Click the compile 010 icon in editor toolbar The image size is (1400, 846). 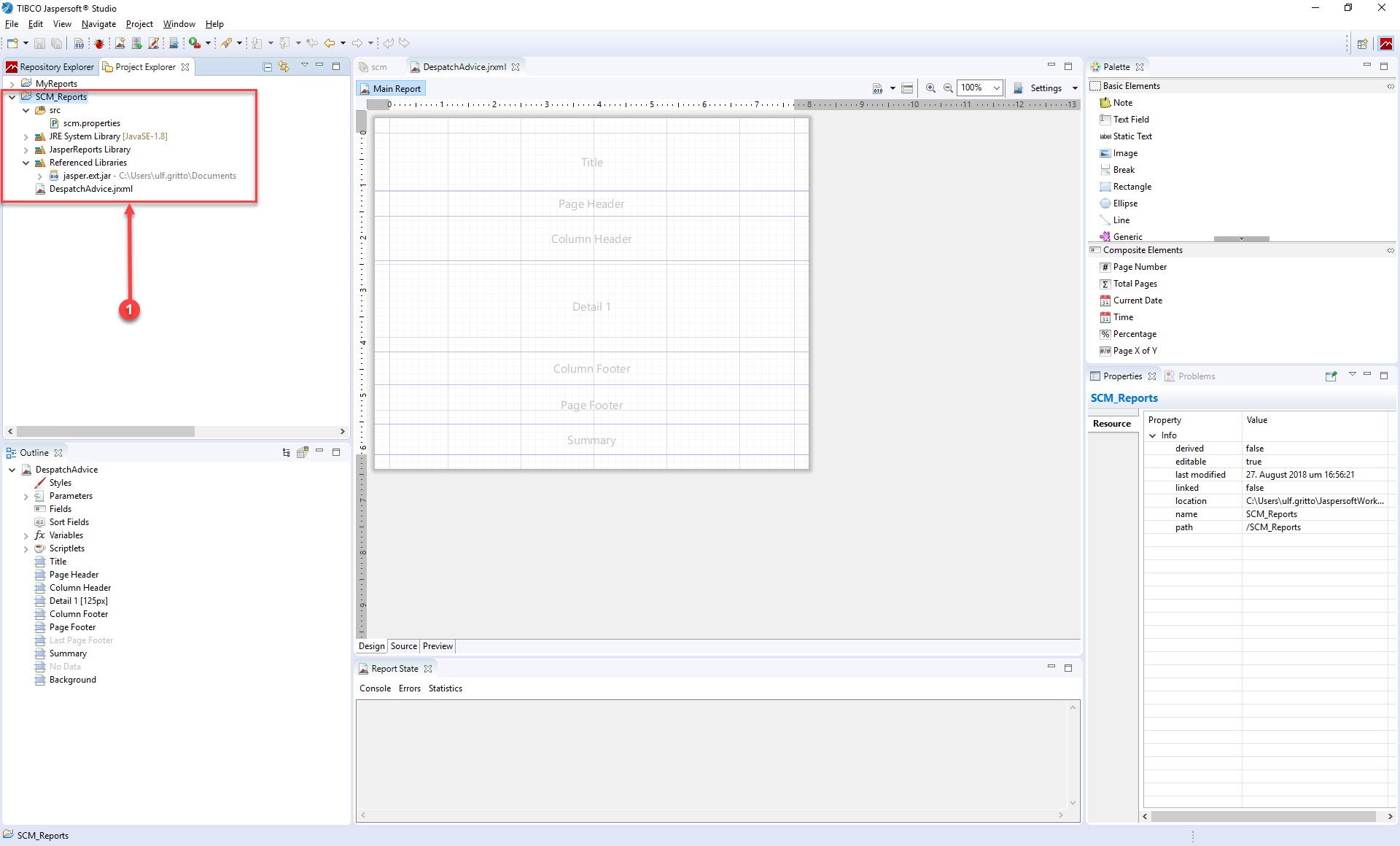[878, 88]
